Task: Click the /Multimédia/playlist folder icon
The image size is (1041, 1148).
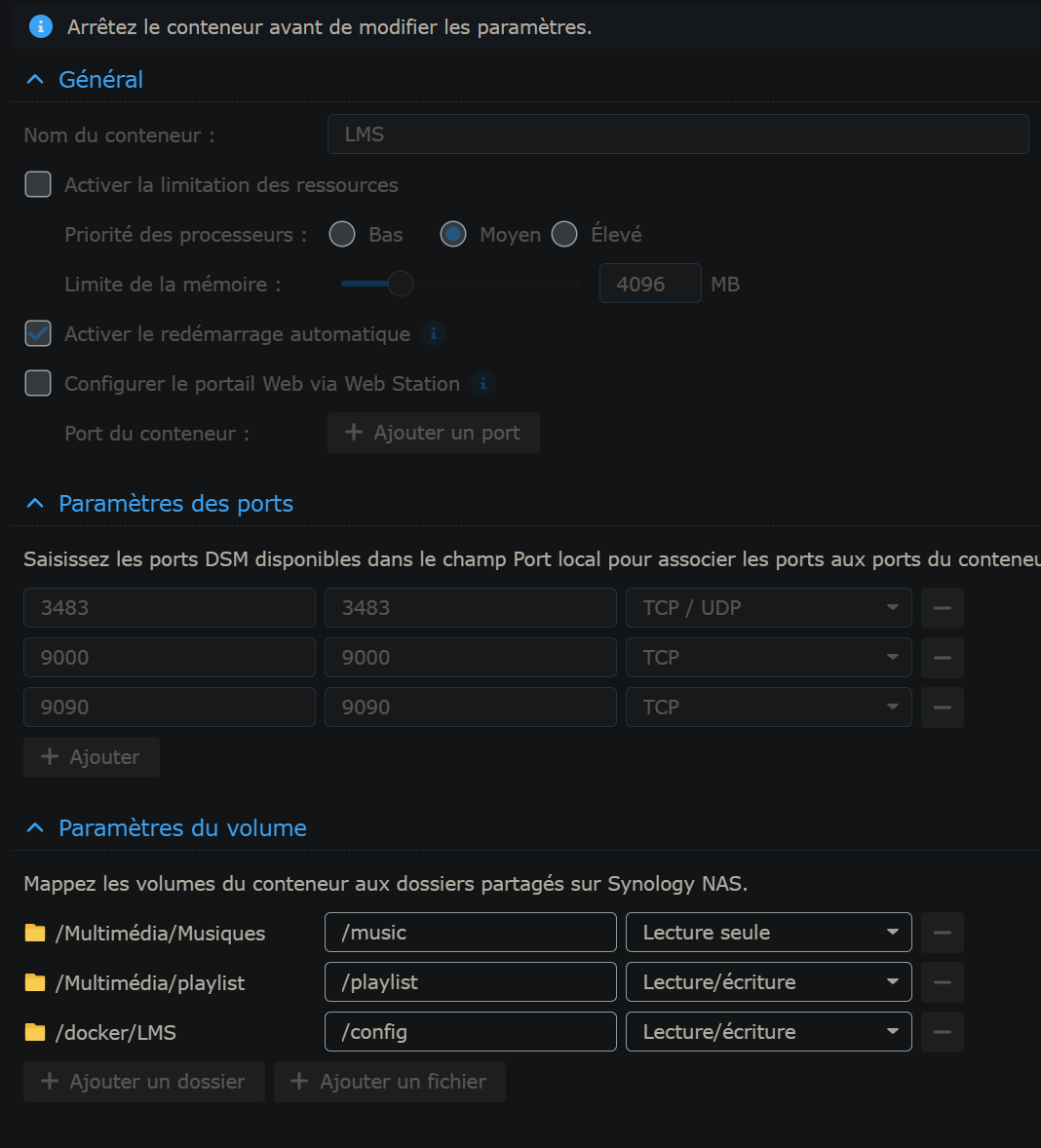Action: [x=35, y=982]
